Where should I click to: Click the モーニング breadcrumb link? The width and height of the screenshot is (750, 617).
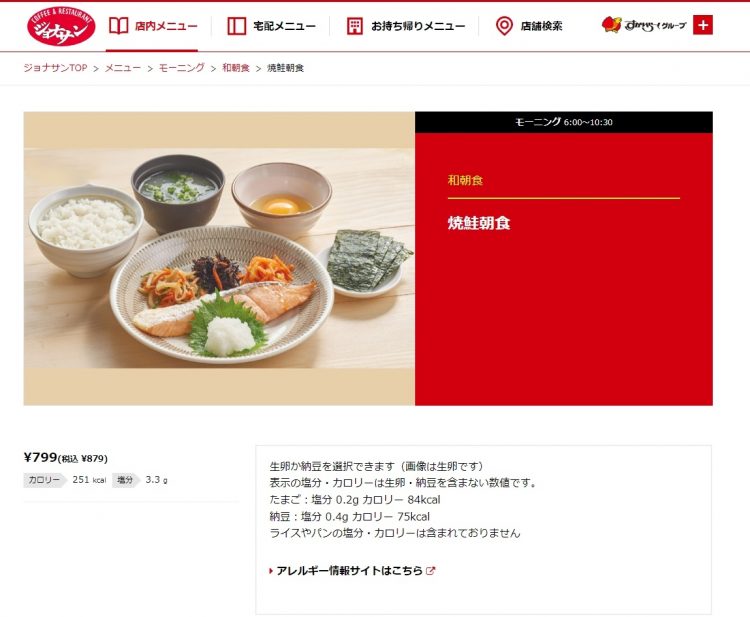pos(182,68)
